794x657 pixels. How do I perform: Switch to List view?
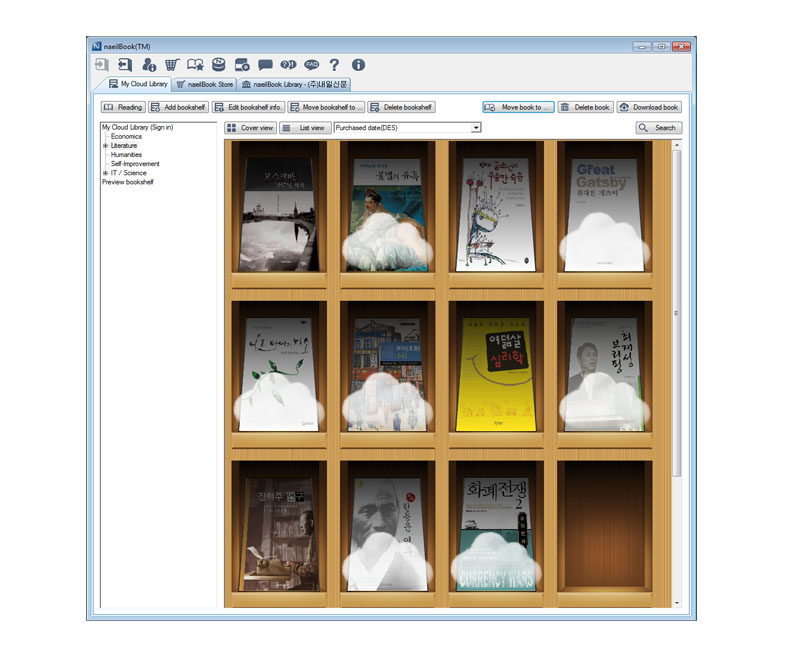point(305,128)
